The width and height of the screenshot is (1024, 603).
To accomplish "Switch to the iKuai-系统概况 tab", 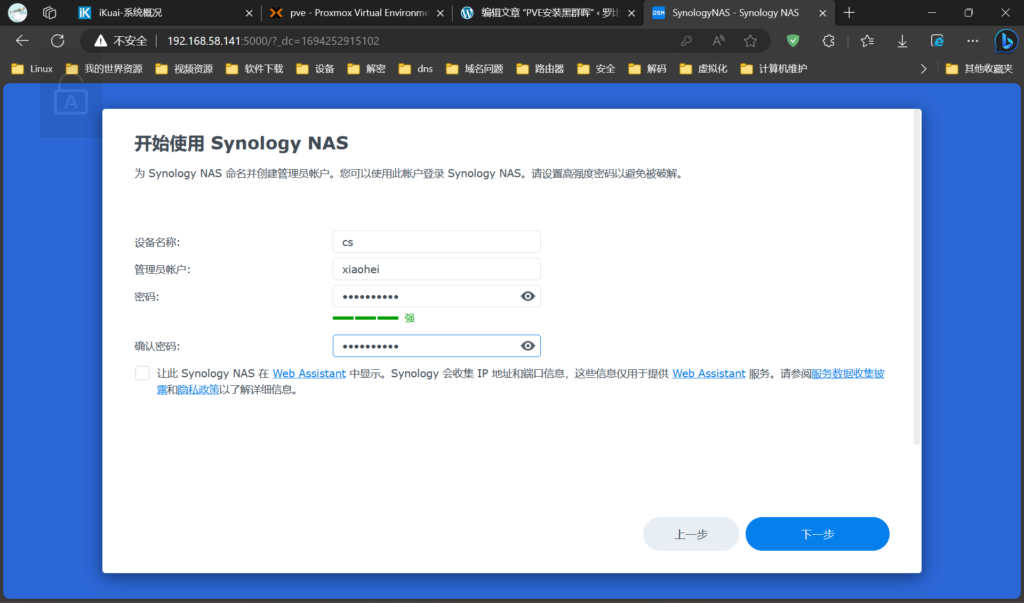I will pos(160,13).
